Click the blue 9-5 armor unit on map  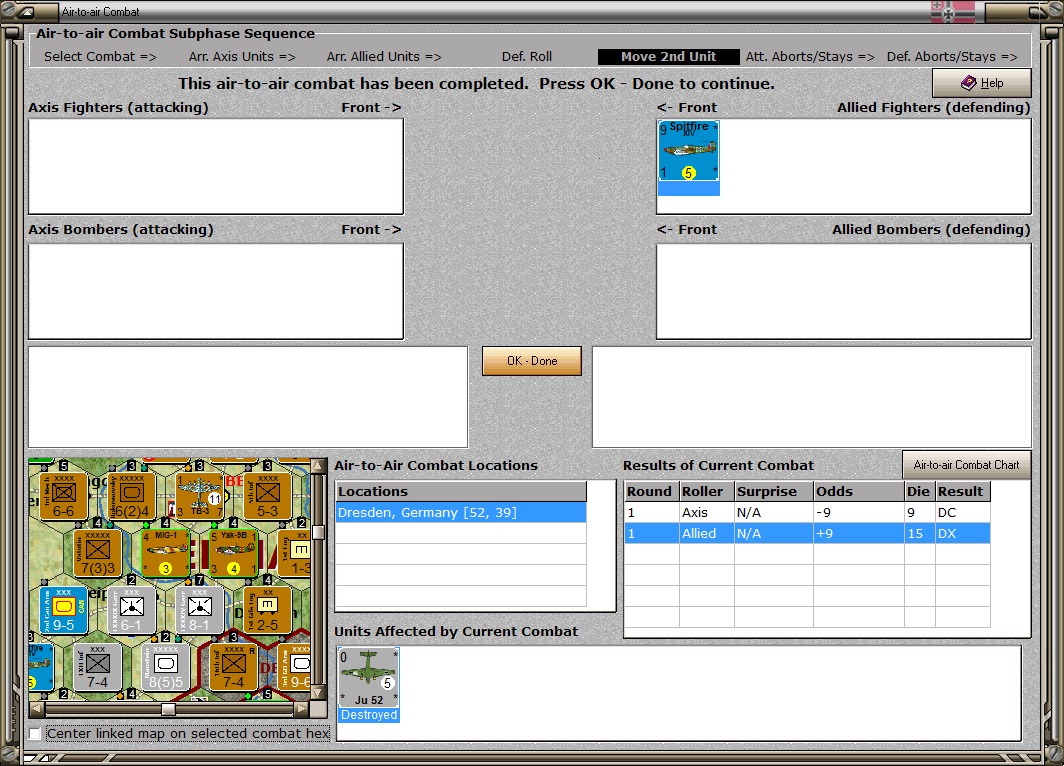pos(64,611)
